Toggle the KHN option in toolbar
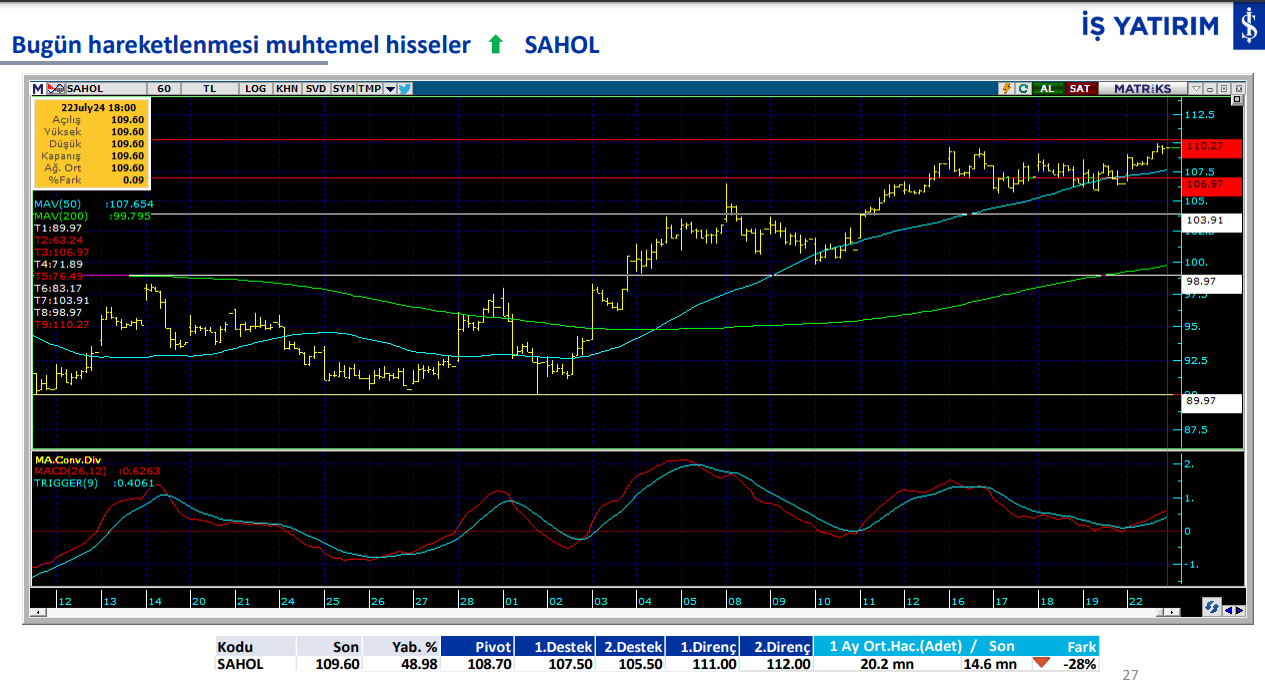This screenshot has width=1265, height=695. (287, 88)
